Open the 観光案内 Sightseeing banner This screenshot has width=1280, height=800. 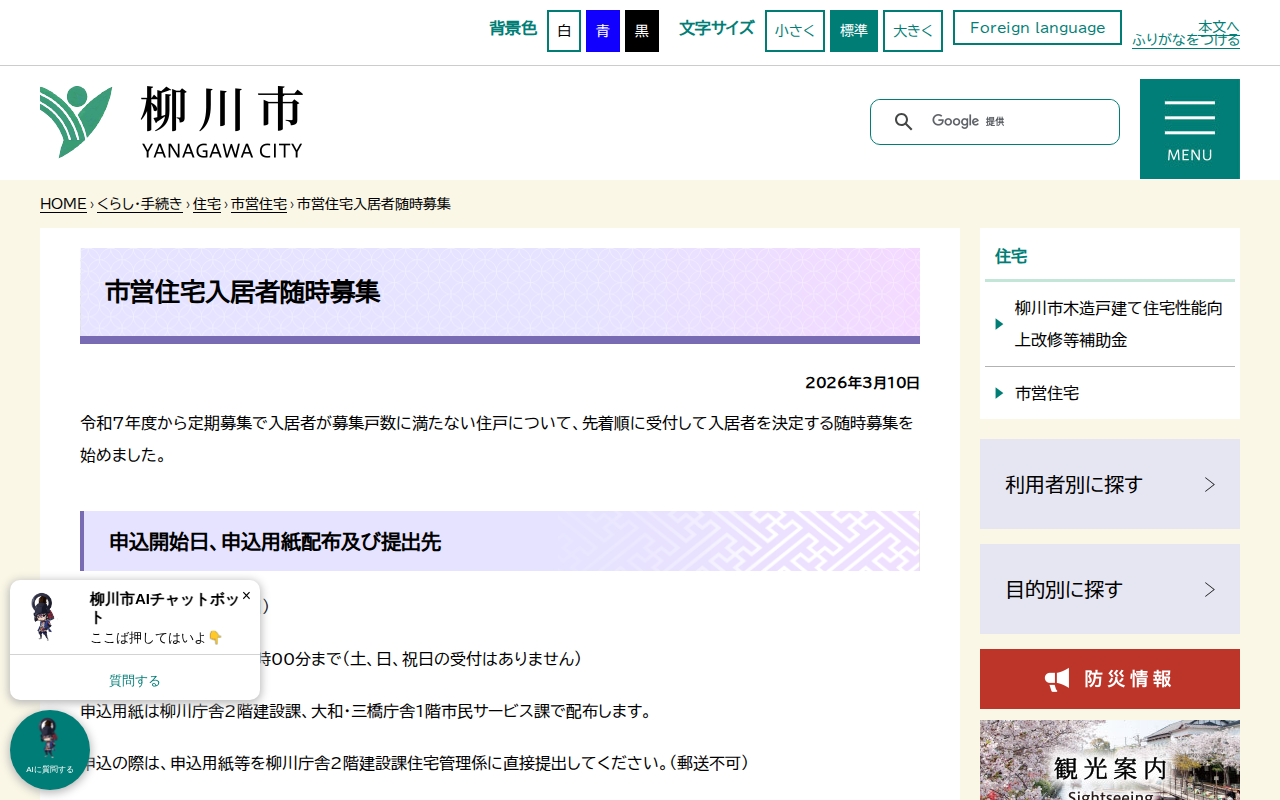(x=1110, y=760)
